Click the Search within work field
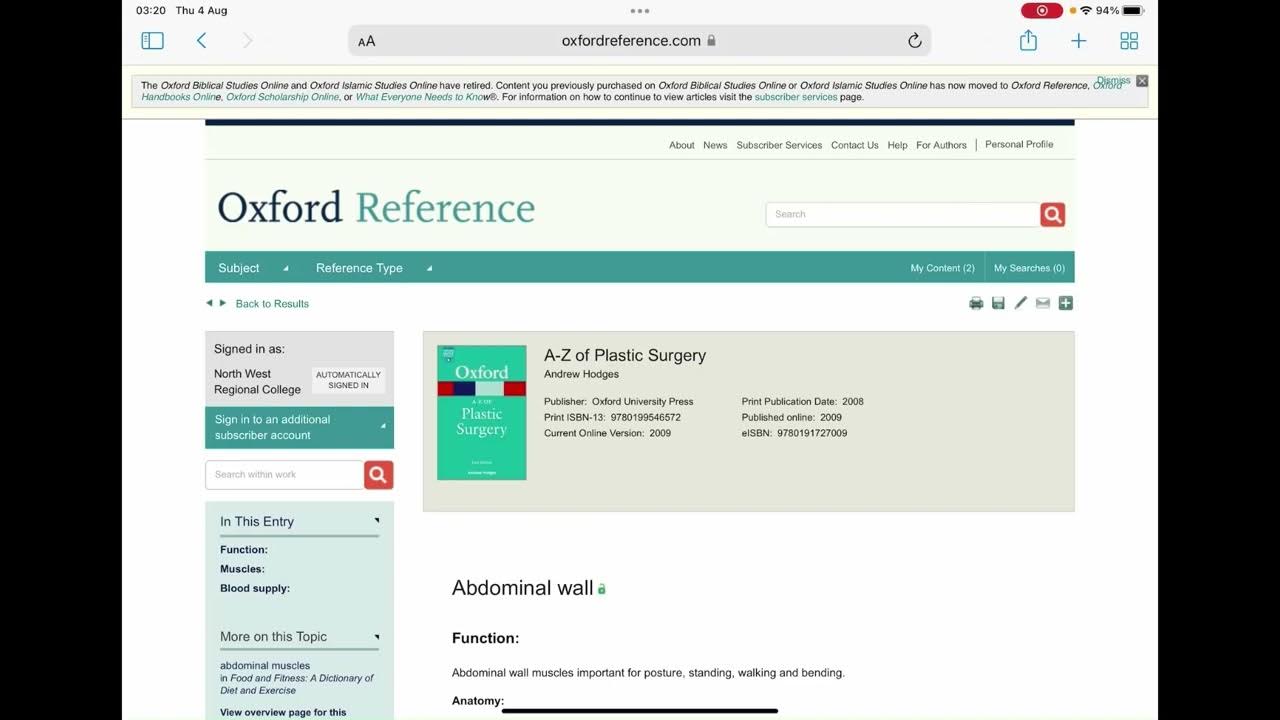The image size is (1280, 720). pos(285,475)
